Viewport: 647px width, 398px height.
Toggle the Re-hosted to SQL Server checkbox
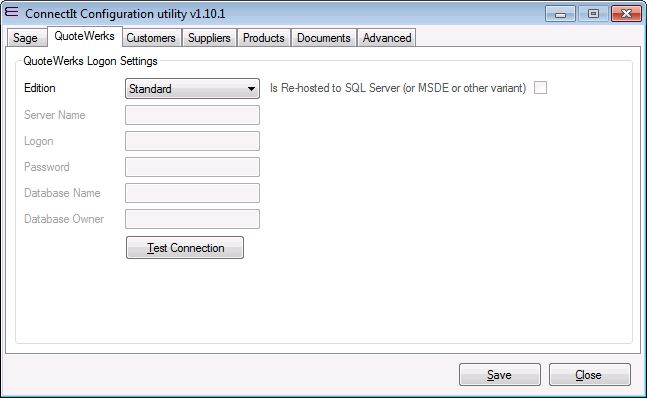point(540,87)
